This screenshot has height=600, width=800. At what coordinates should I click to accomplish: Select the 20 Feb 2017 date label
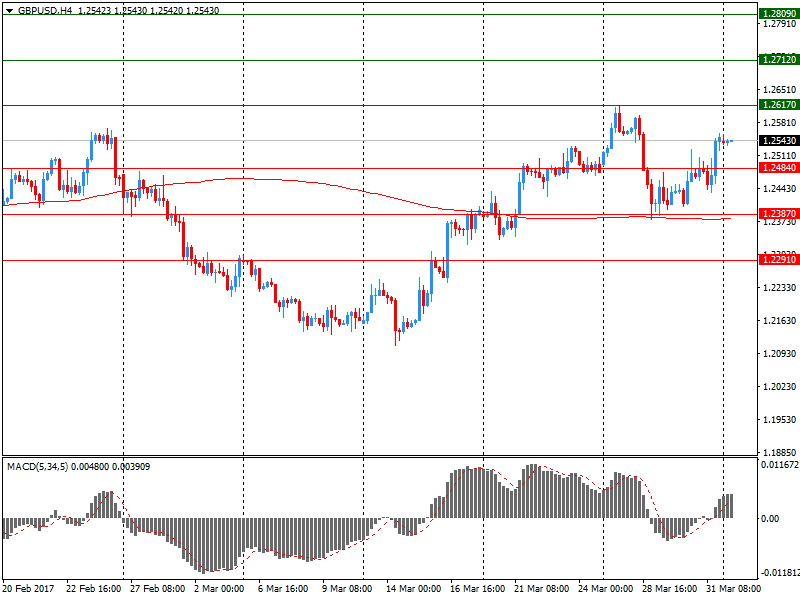click(28, 588)
